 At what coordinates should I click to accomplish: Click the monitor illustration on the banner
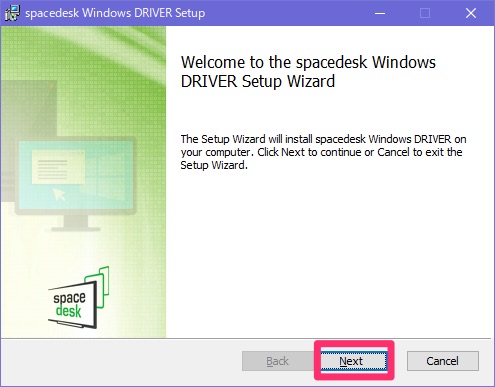coord(75,185)
